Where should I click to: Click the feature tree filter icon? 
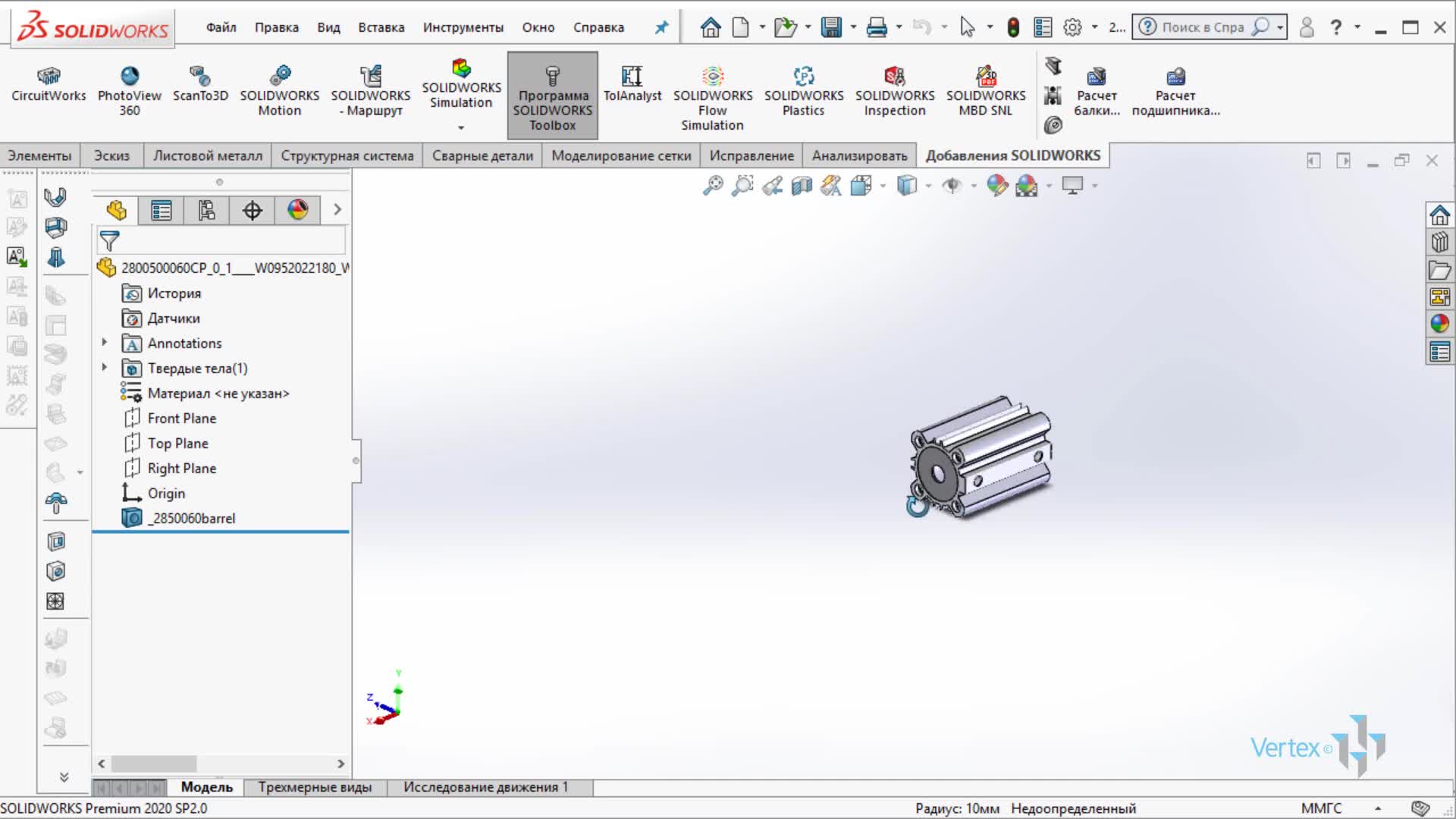pos(109,241)
